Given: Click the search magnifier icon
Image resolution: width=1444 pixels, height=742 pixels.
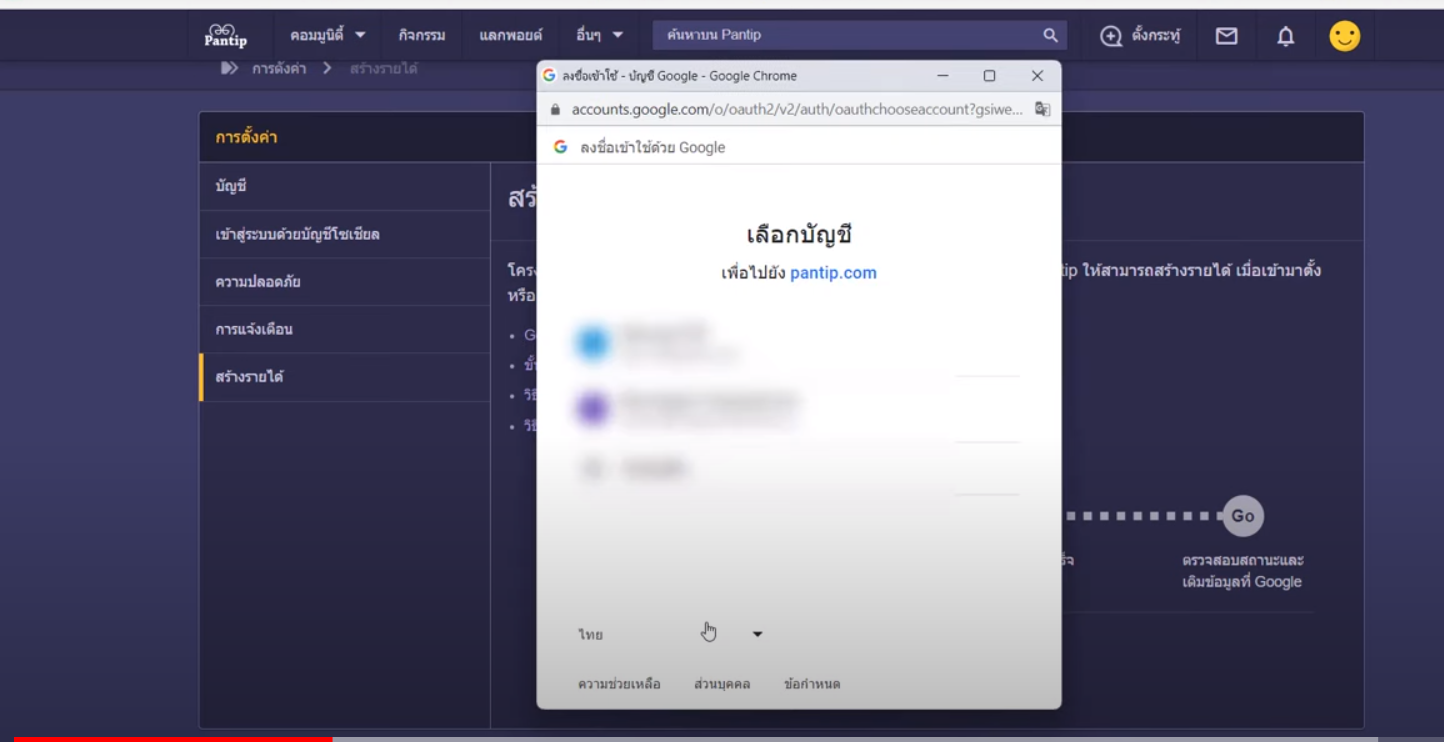Looking at the screenshot, I should tap(1050, 35).
